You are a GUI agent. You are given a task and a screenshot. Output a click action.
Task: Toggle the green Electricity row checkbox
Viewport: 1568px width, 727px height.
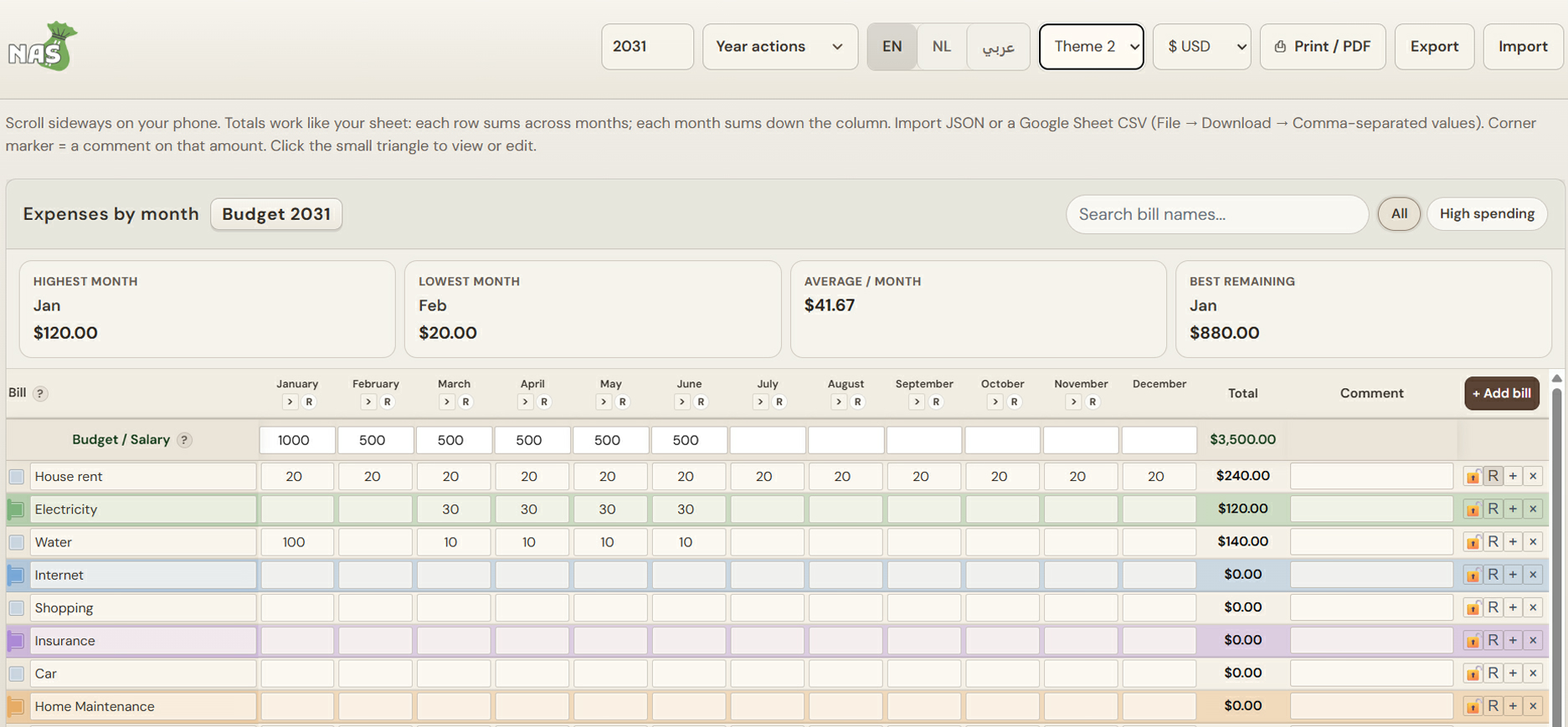(x=16, y=509)
